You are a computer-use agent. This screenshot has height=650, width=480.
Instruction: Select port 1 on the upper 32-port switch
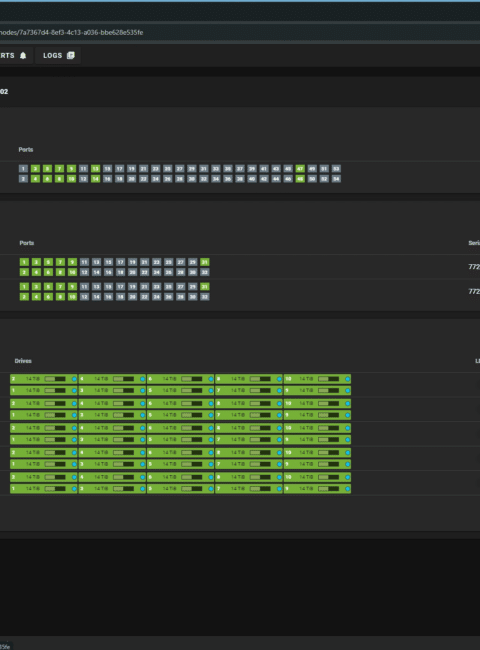point(24,262)
